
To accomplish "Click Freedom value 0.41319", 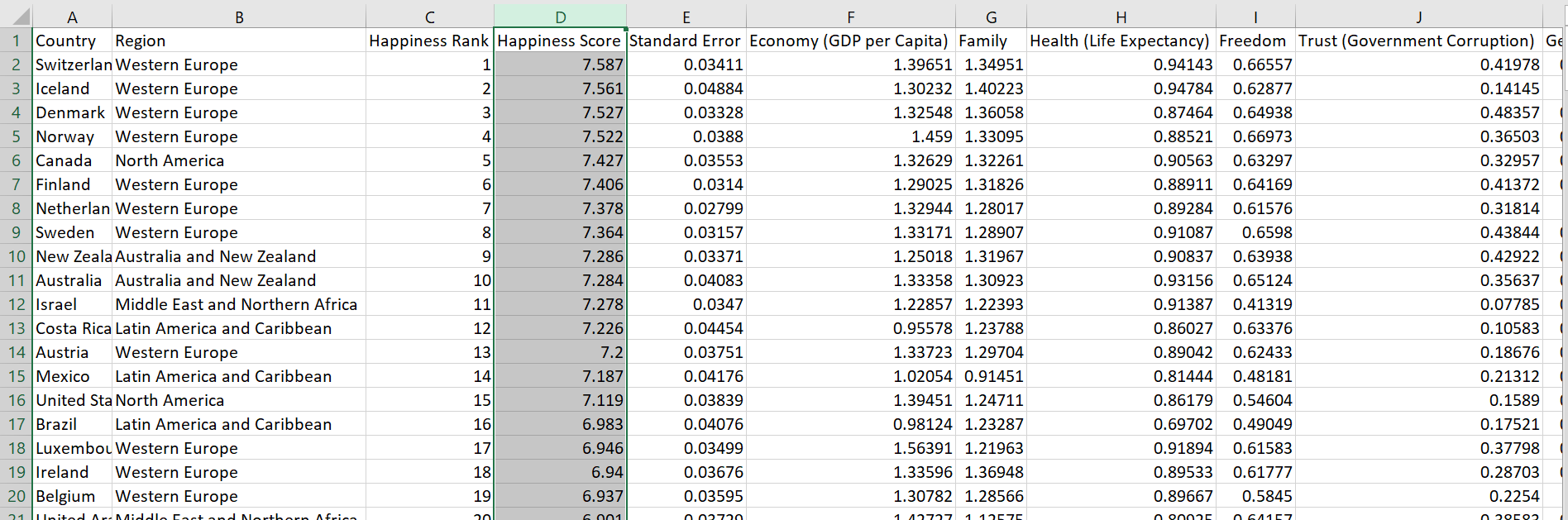I will pyautogui.click(x=1255, y=304).
